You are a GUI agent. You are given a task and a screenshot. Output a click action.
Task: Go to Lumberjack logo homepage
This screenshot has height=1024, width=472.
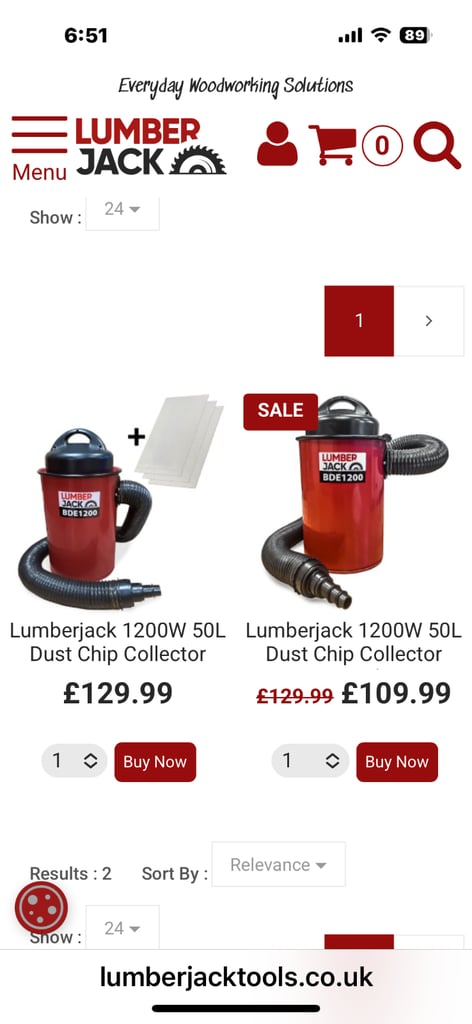[151, 146]
